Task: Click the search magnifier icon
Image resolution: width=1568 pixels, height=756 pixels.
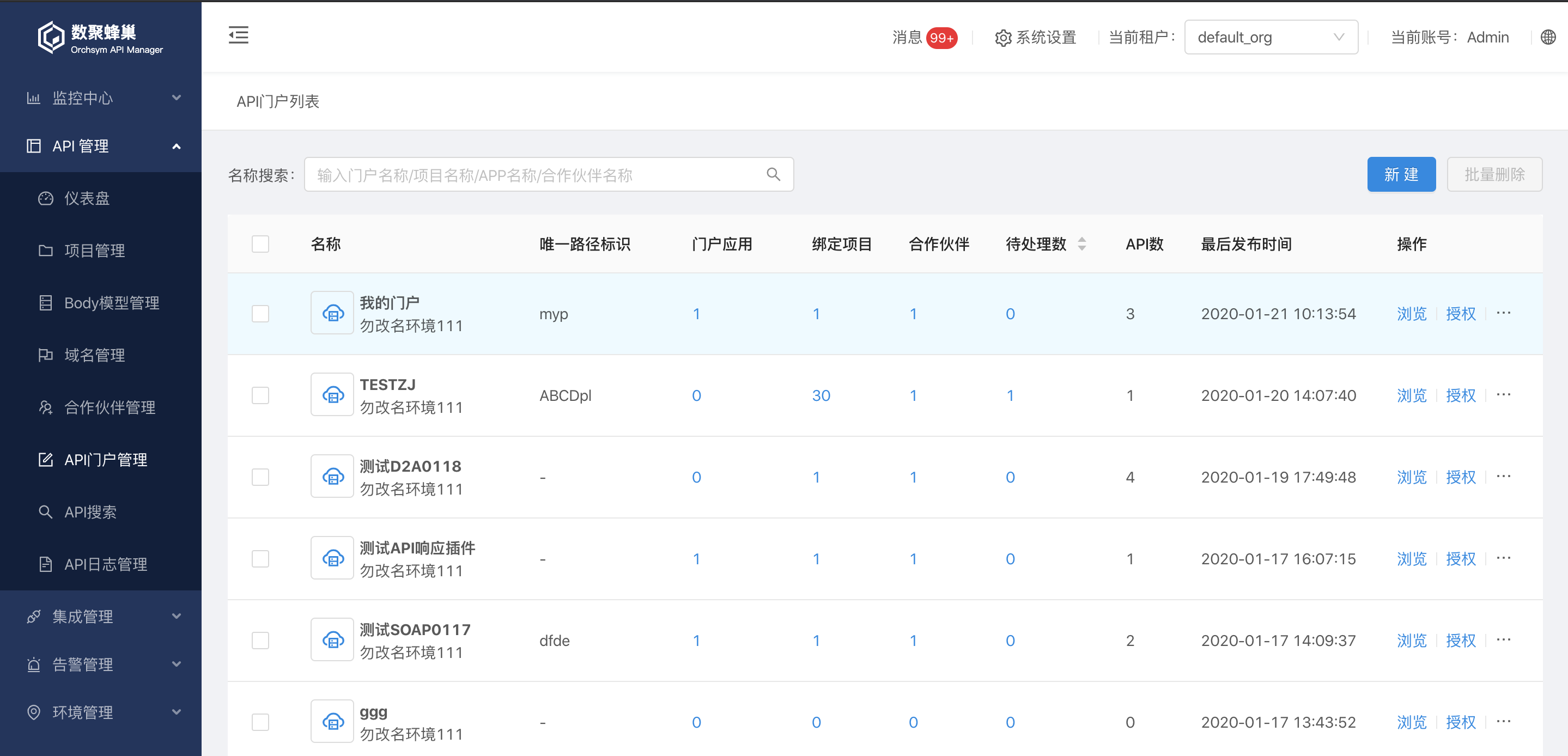Action: pos(773,175)
